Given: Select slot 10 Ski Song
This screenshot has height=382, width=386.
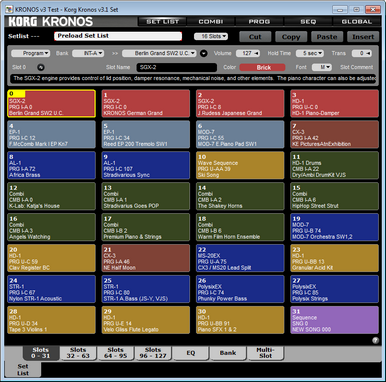Looking at the screenshot, I should 240,166.
